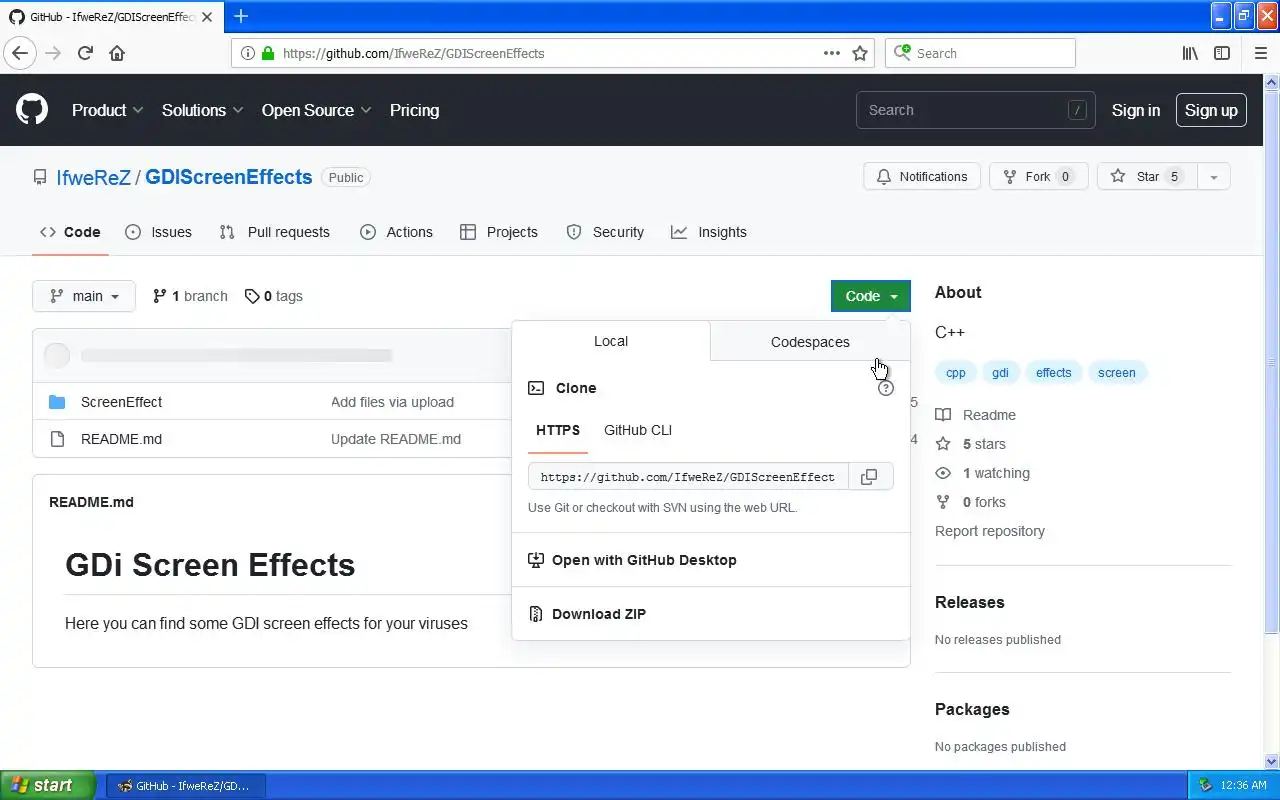View the 0 tags link

274,296
